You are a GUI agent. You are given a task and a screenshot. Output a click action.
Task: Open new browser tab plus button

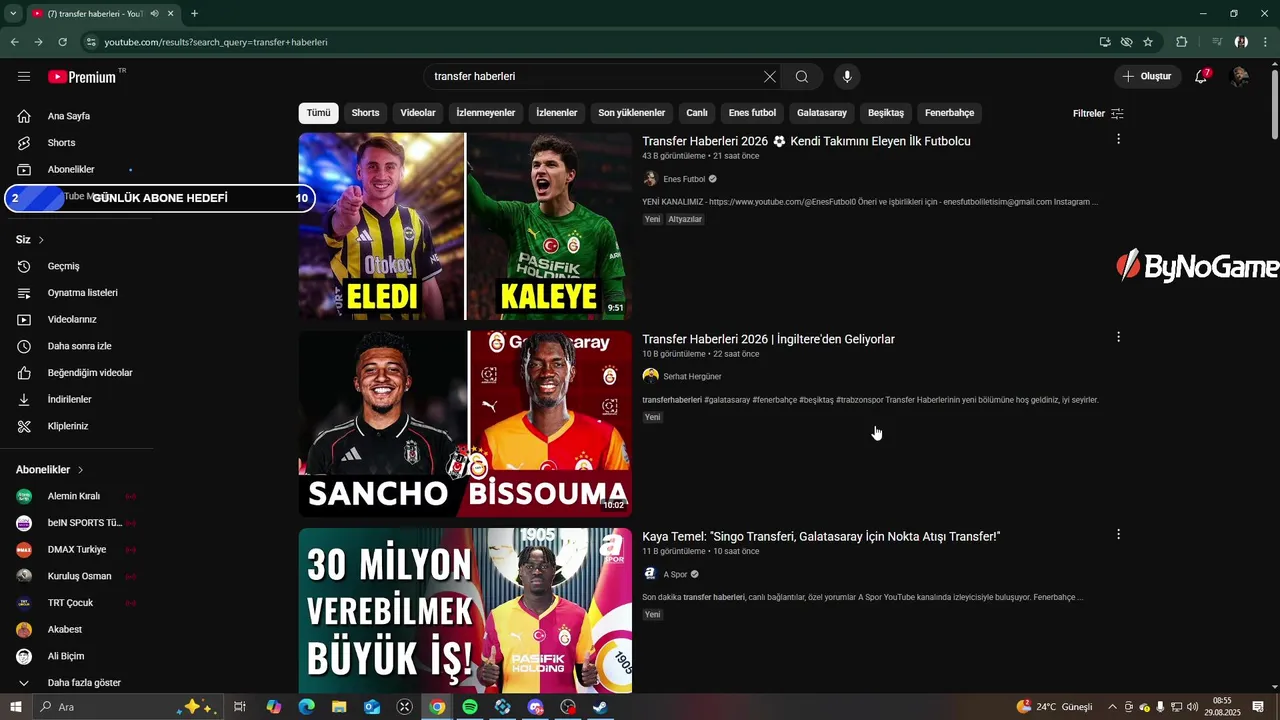194,14
